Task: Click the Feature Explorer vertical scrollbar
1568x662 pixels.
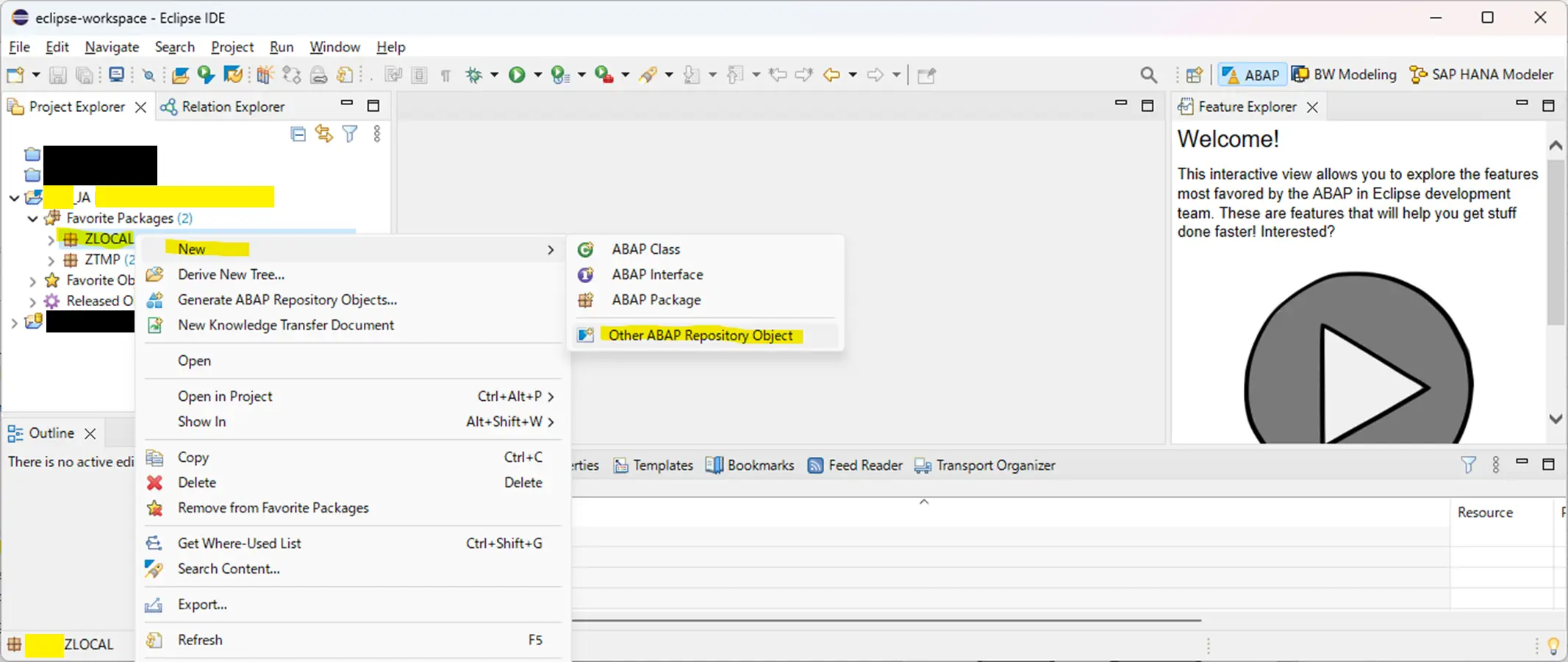Action: coord(1556,243)
